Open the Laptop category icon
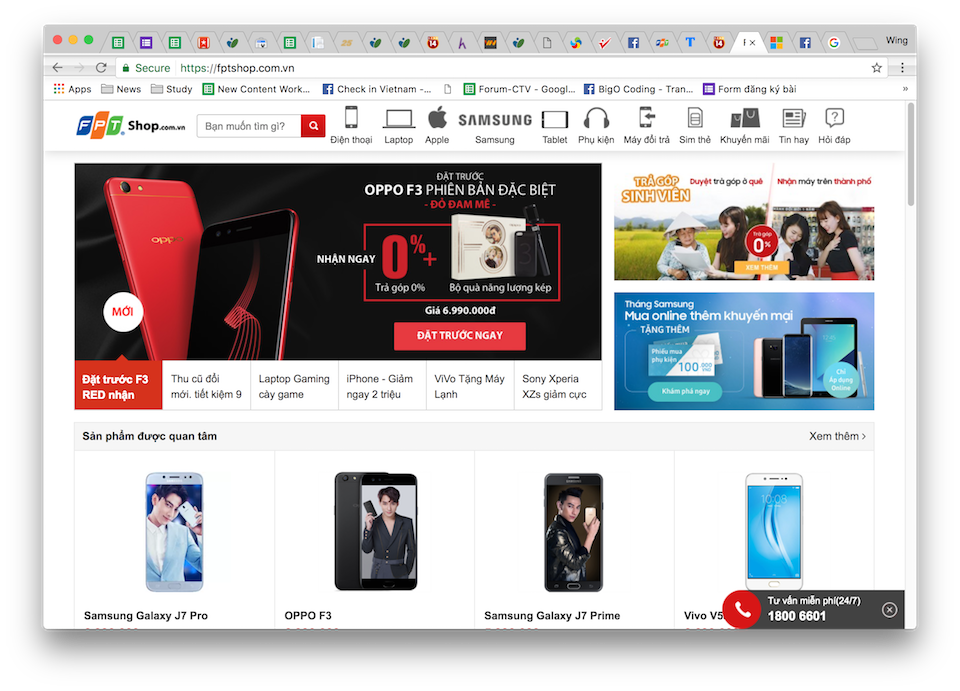 [x=399, y=118]
